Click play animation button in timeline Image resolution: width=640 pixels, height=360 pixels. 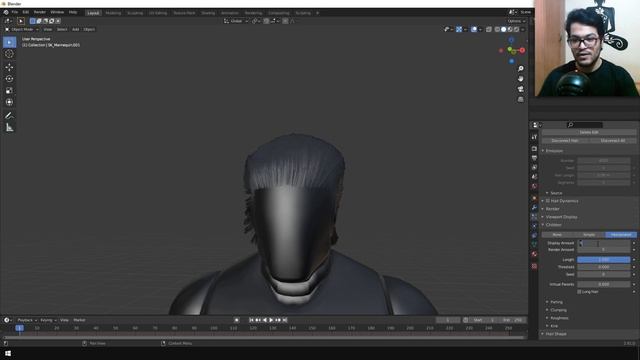(271, 320)
